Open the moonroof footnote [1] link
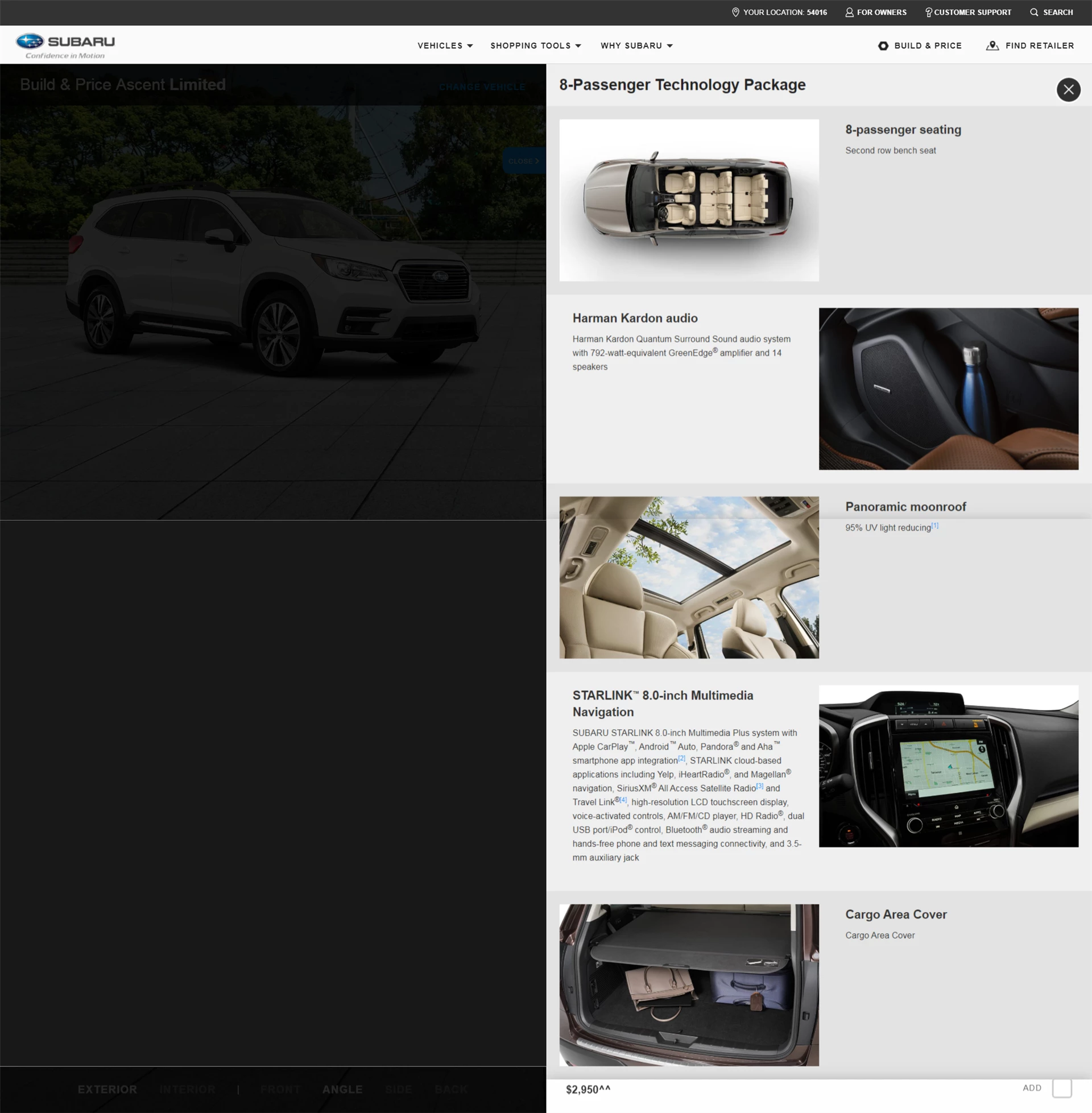Viewport: 1092px width, 1113px height. tap(935, 526)
